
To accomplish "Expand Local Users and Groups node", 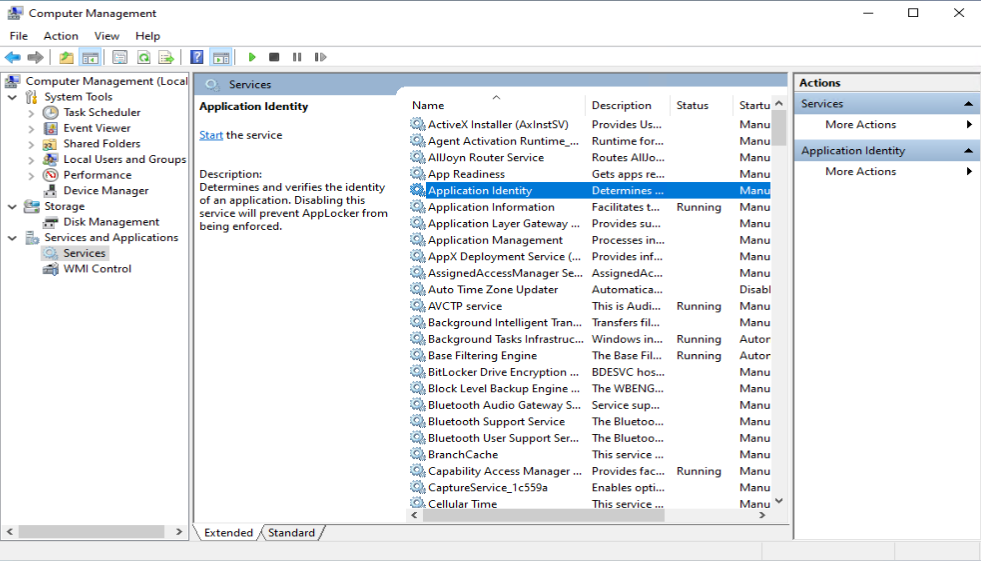I will (x=31, y=159).
